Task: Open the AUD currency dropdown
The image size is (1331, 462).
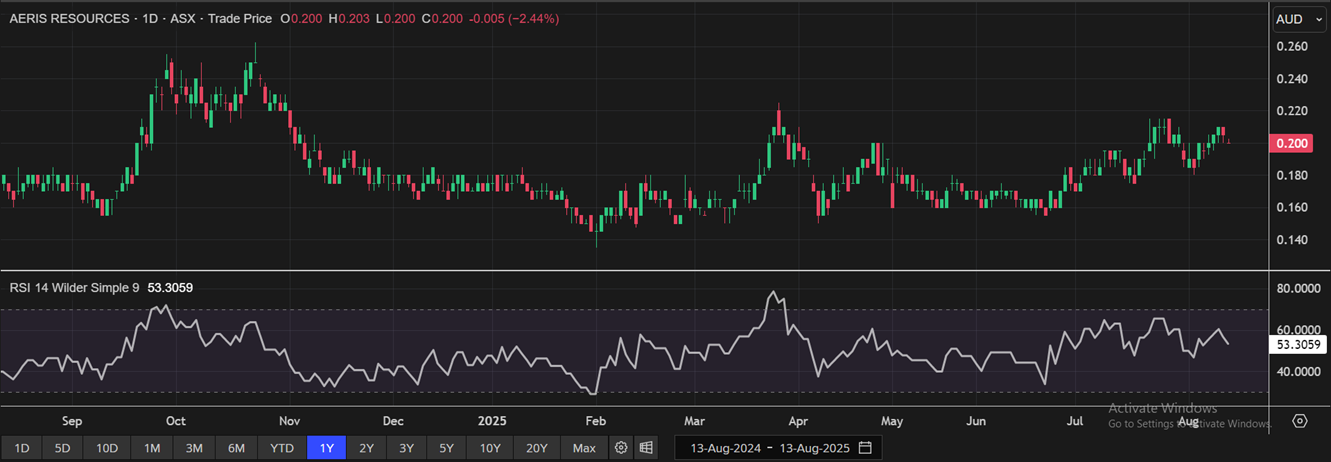Action: 1300,19
